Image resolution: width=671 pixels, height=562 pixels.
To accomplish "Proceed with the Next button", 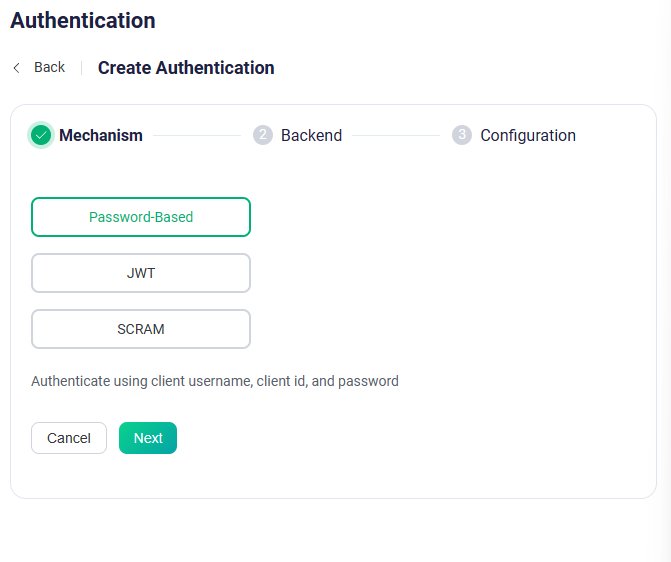I will click(148, 438).
